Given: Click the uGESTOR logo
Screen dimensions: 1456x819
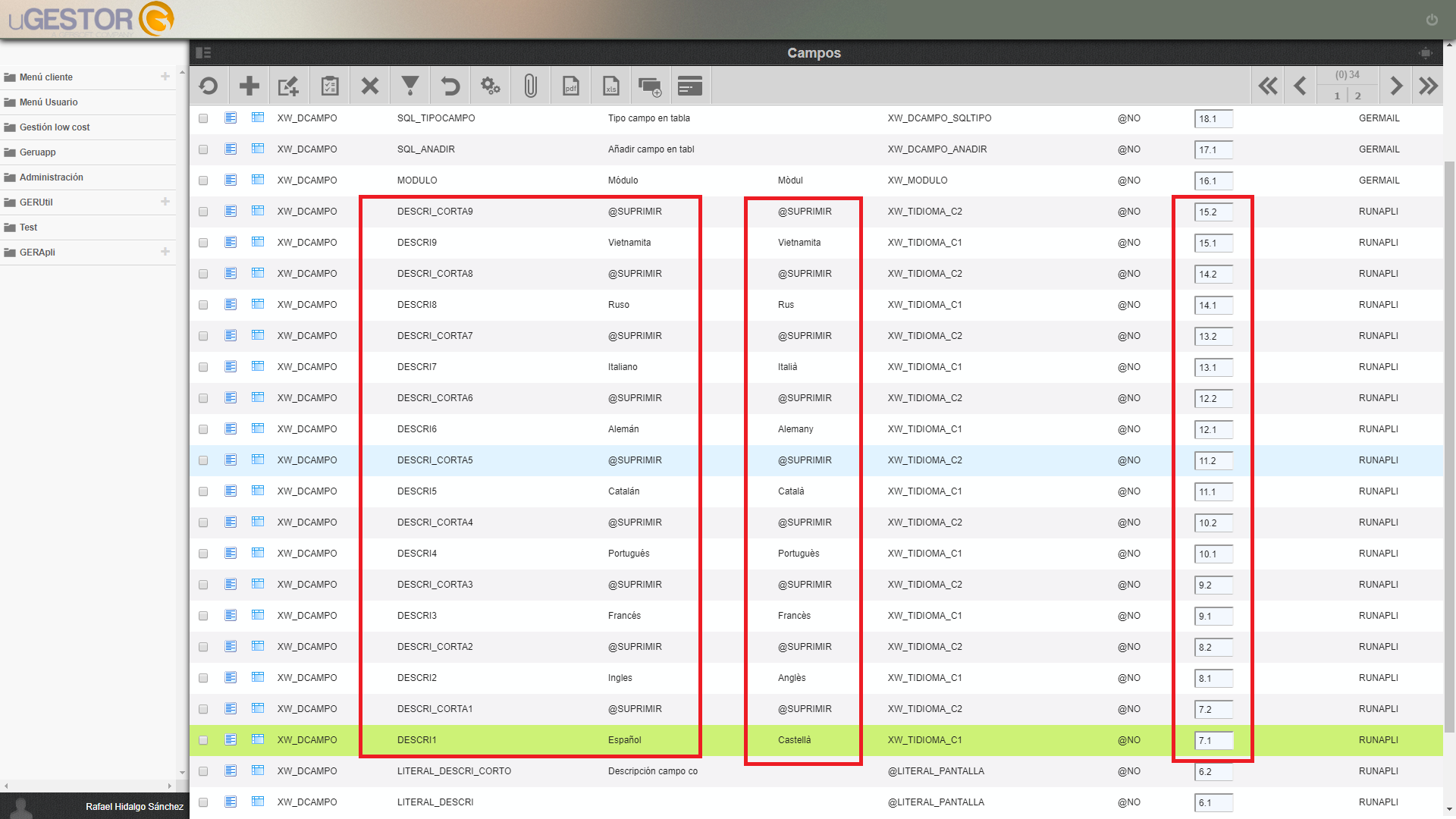Looking at the screenshot, I should pyautogui.click(x=91, y=20).
